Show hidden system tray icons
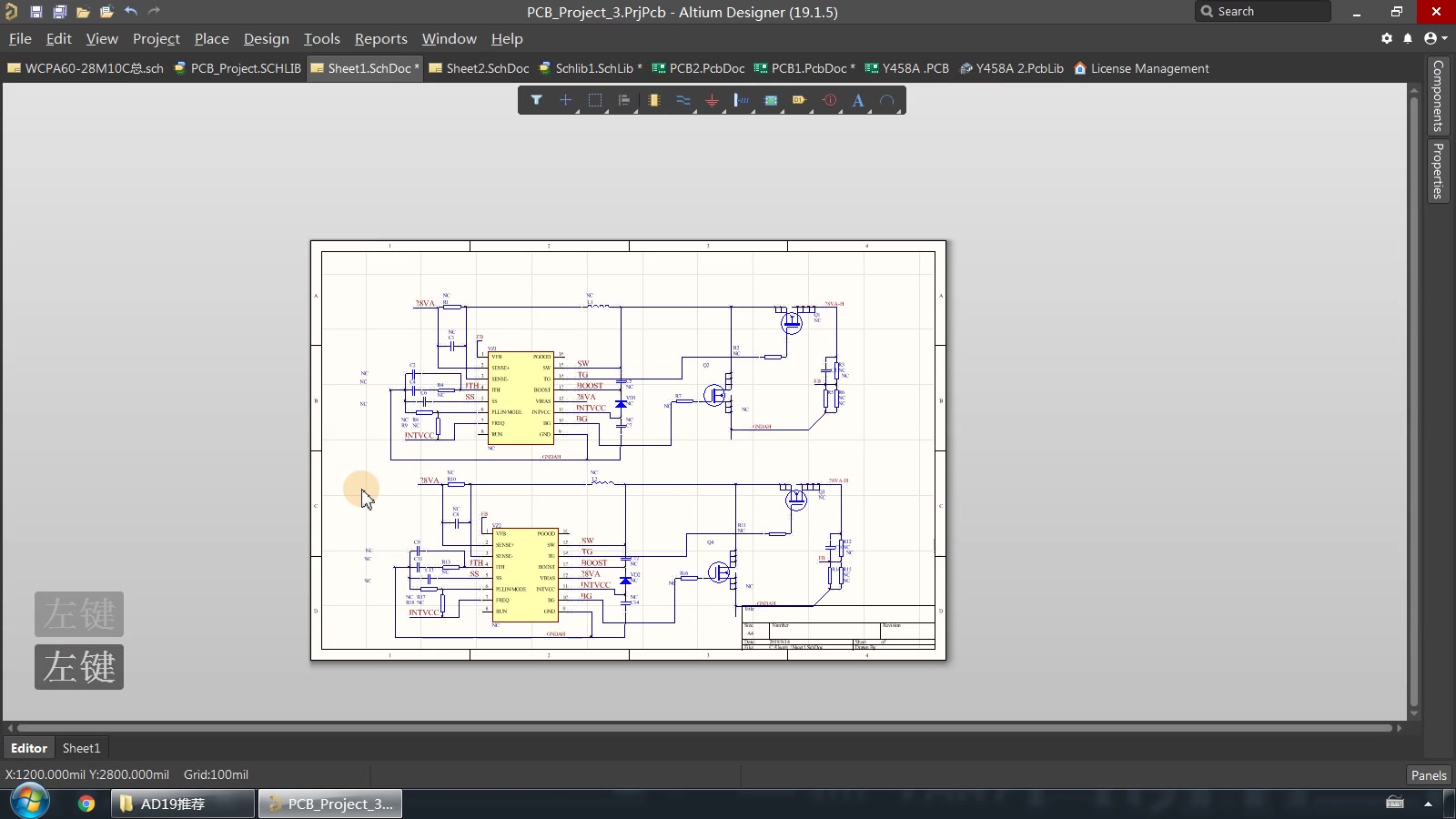1456x819 pixels. click(x=1428, y=804)
